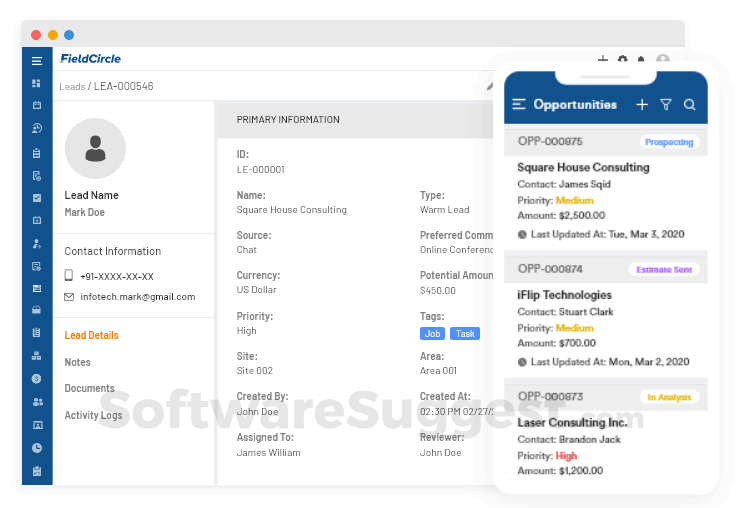Click the Leads breadcrumb link
The height and width of the screenshot is (508, 741).
[x=72, y=87]
